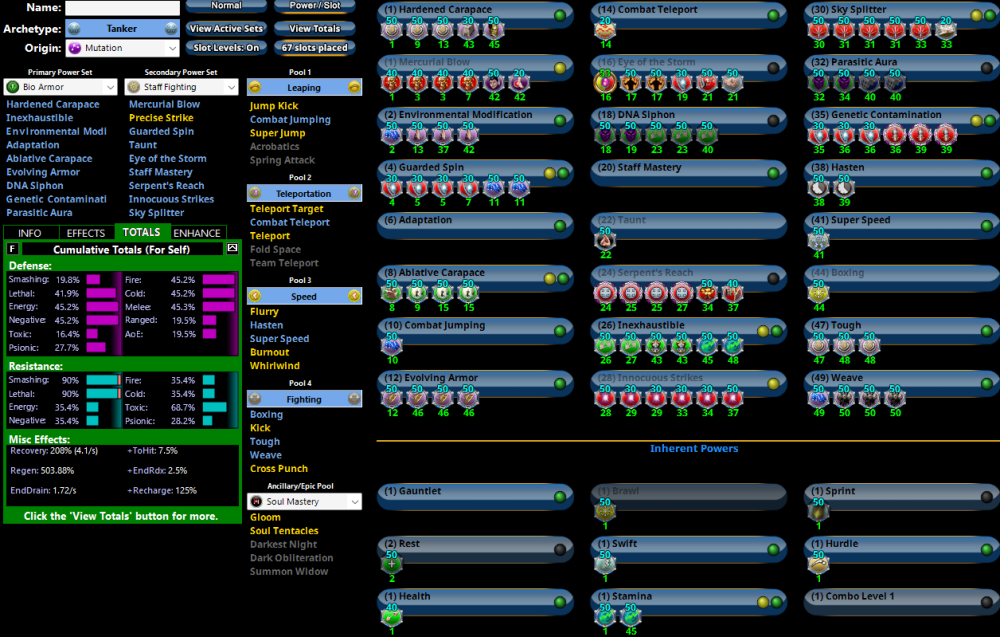Open the Origin dropdown showing Mutation
1000x637 pixels.
(x=122, y=48)
